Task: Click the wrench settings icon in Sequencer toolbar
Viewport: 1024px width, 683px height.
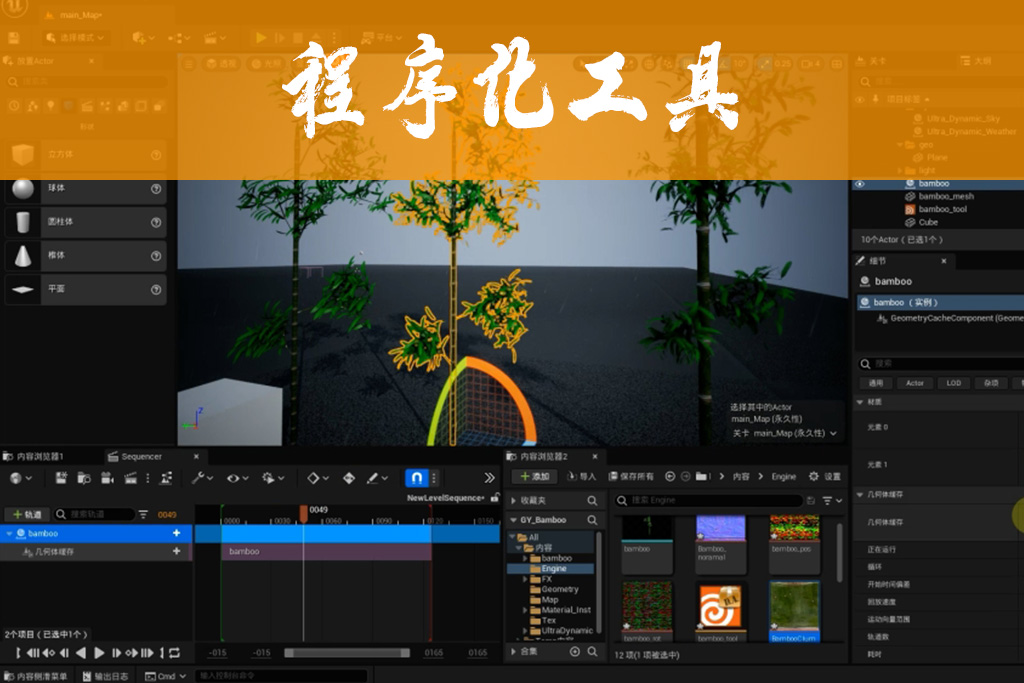Action: 199,480
